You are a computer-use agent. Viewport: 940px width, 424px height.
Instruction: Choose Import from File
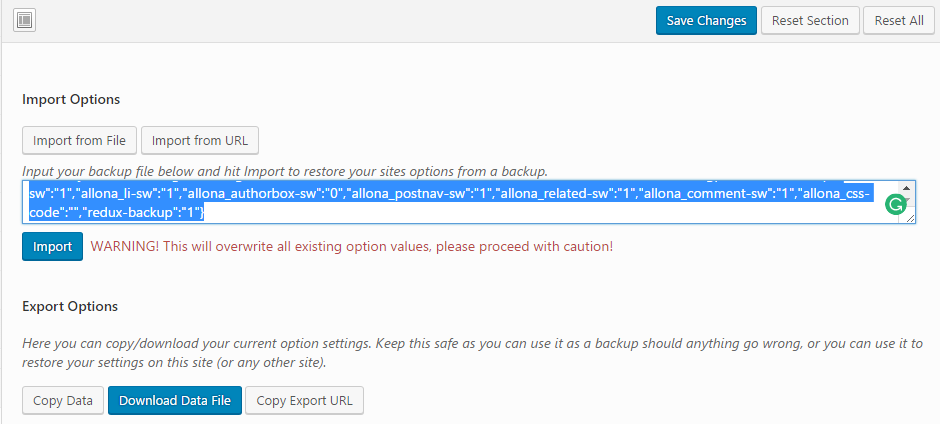coord(79,140)
